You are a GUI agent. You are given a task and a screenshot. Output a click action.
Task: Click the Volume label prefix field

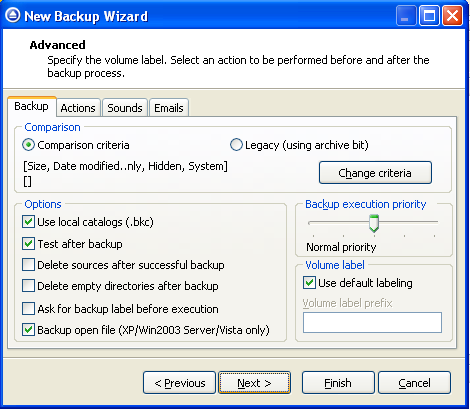point(372,322)
